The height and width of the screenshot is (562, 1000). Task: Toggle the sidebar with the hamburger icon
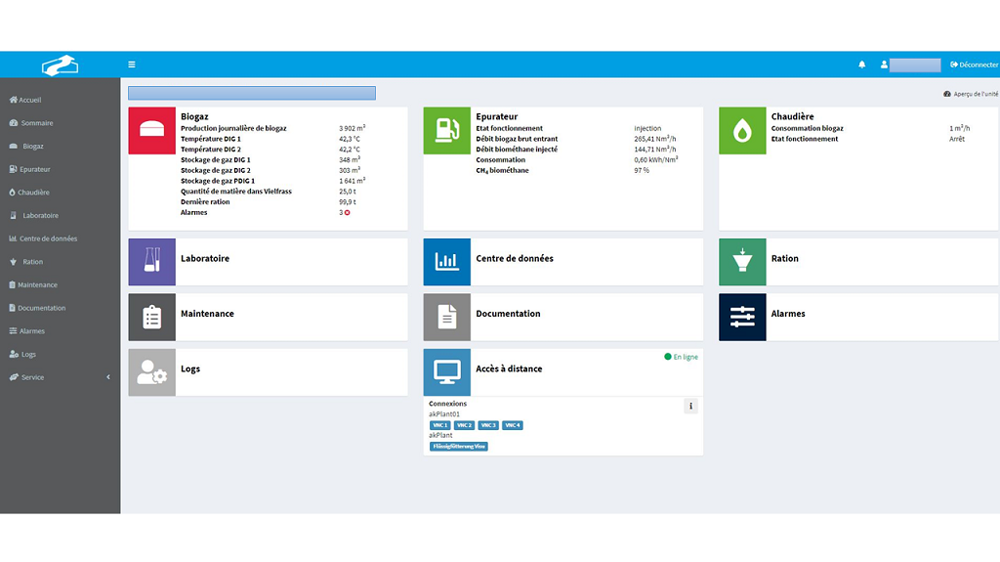(x=132, y=65)
